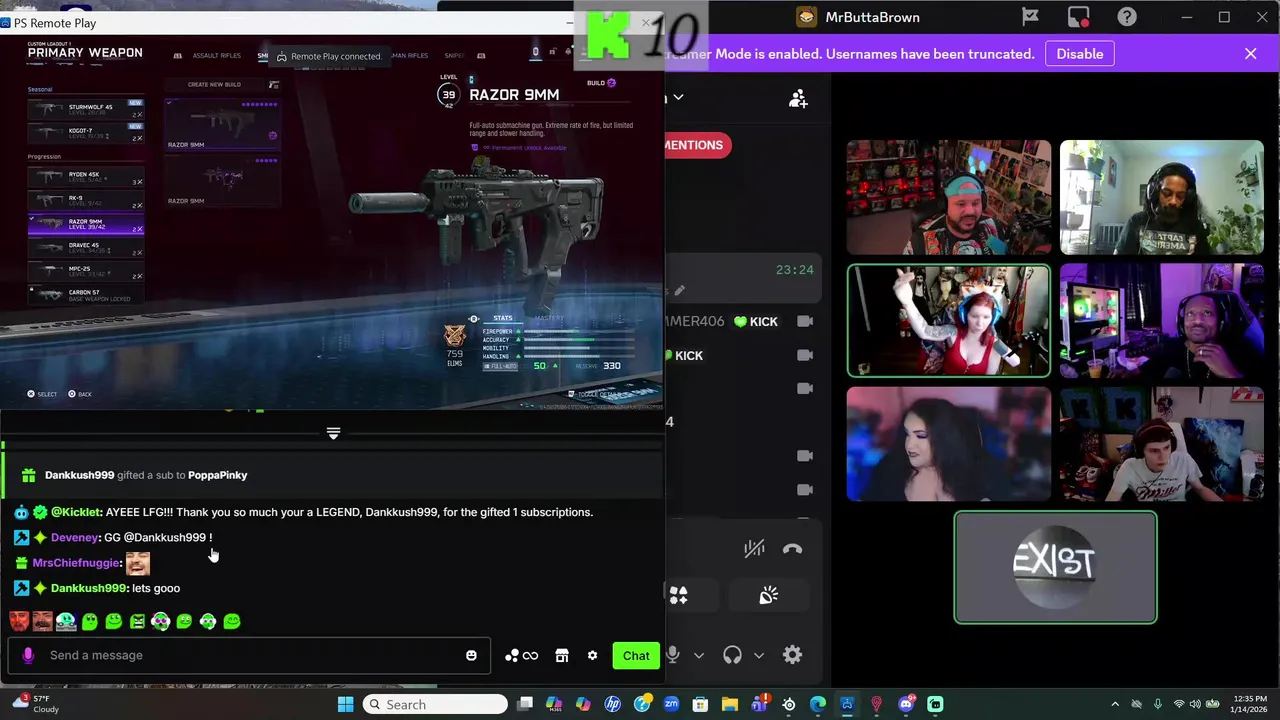Click CREATE NEW BUILD in gunsmith
The height and width of the screenshot is (720, 1280).
[214, 84]
